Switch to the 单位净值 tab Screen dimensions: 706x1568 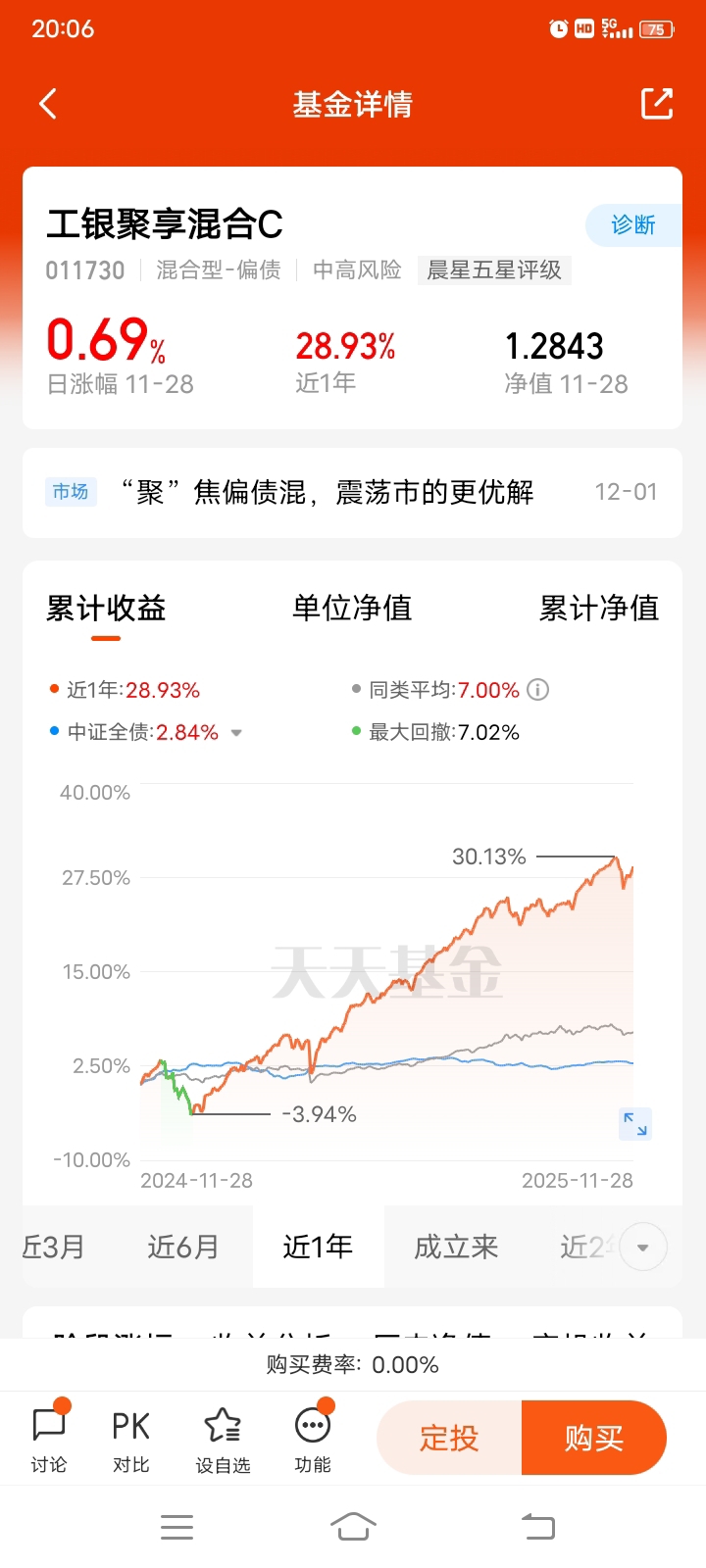coord(352,609)
